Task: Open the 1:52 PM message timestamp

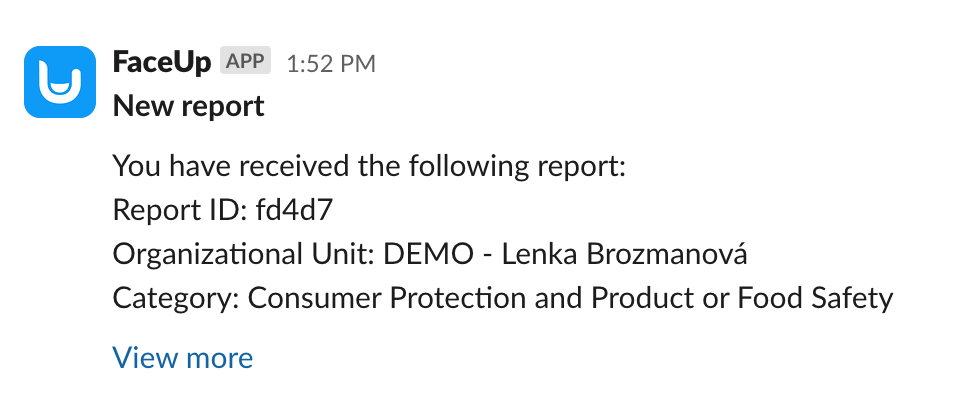Action: coord(331,63)
